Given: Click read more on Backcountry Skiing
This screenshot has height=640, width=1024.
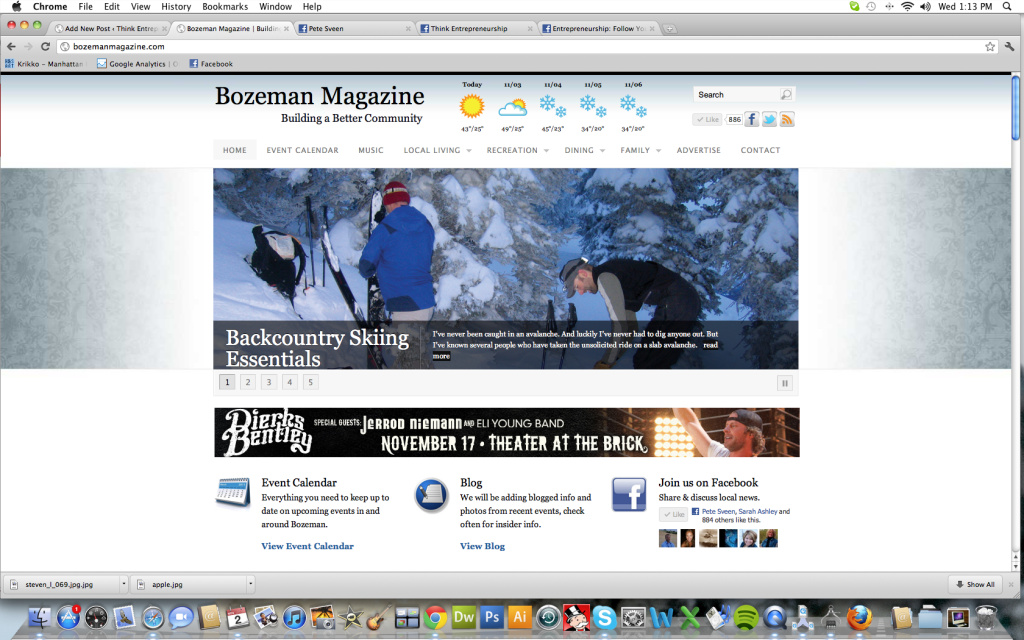Looking at the screenshot, I should (x=711, y=345).
